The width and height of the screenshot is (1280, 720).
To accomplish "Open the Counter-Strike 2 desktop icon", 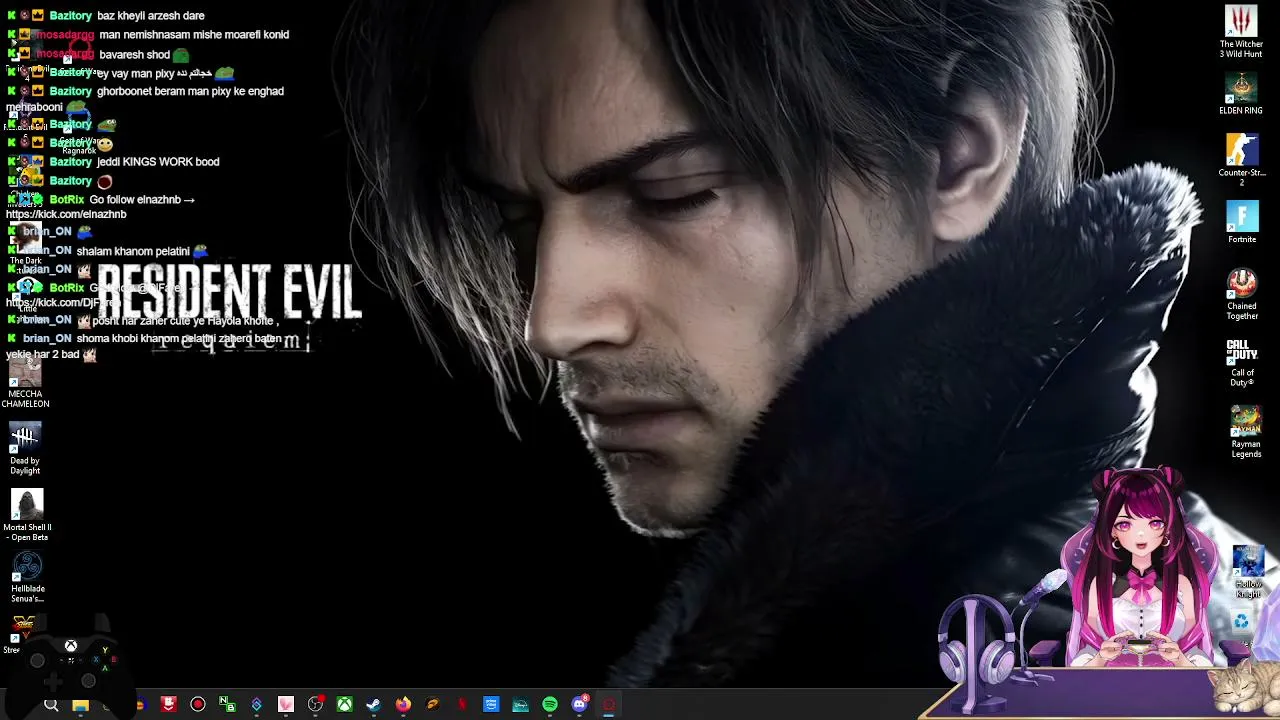I will coord(1242,159).
